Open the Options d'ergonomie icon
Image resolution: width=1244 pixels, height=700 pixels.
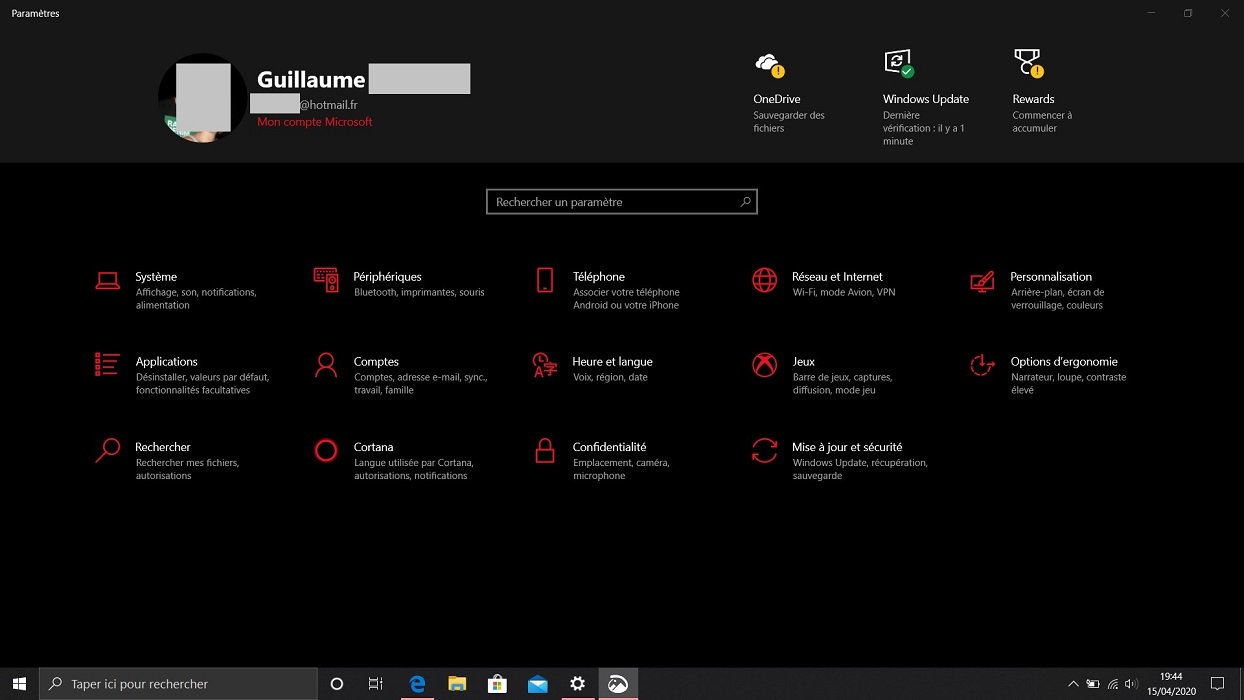[982, 365]
